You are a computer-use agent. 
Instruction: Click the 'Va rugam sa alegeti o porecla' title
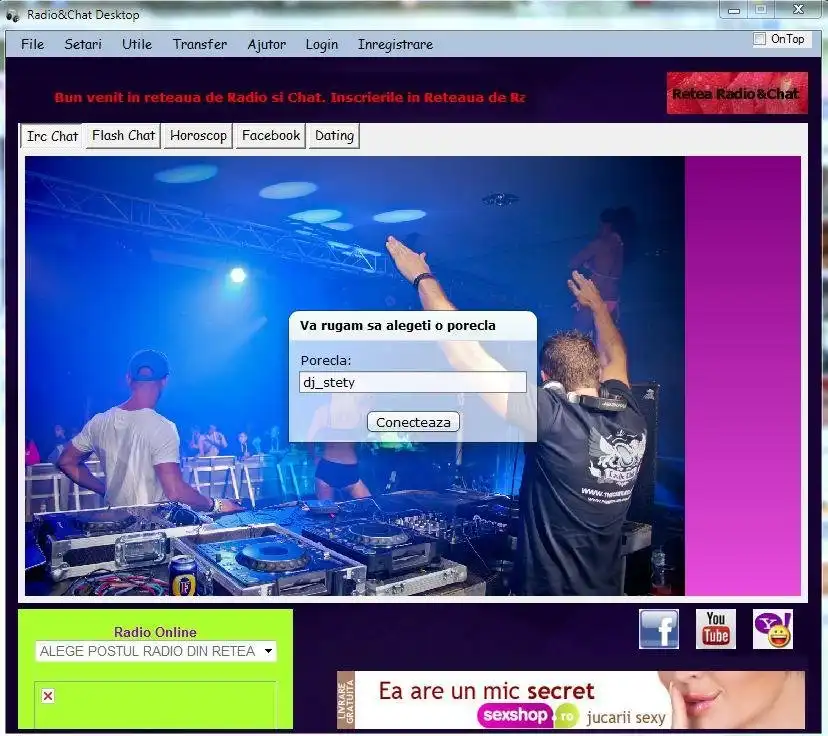point(398,325)
